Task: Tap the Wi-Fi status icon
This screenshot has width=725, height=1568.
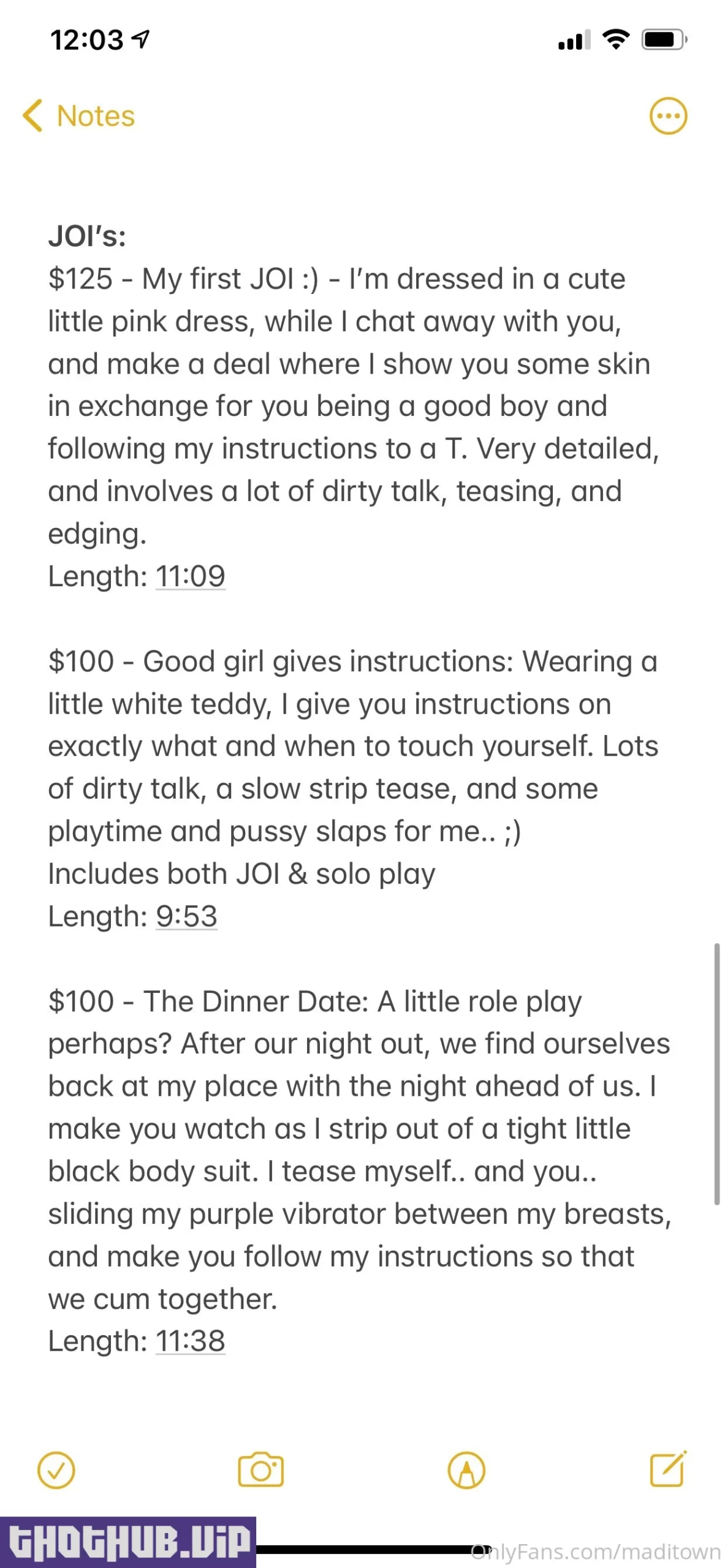Action: [x=616, y=40]
